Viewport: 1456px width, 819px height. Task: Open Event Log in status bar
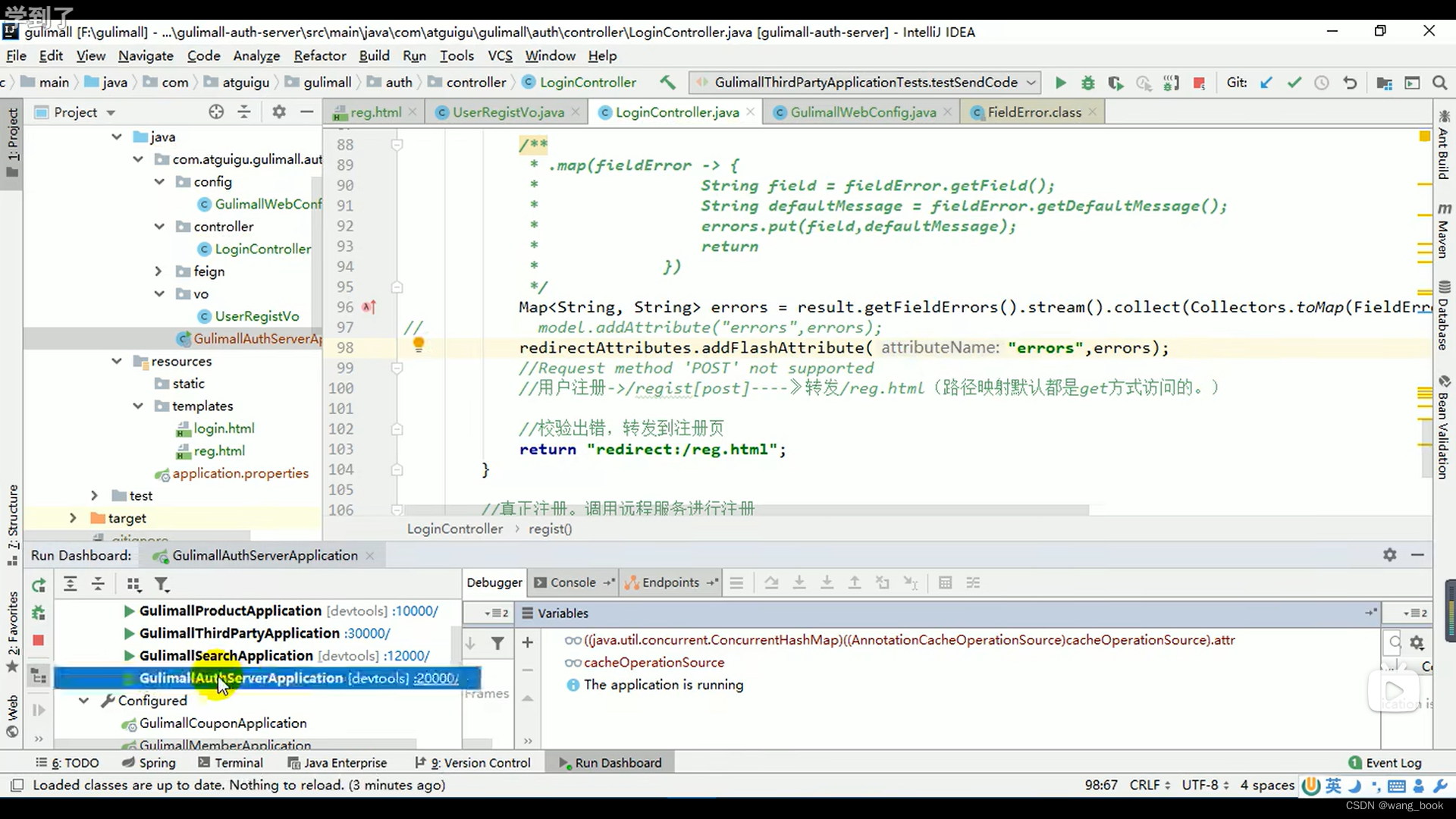[1385, 763]
